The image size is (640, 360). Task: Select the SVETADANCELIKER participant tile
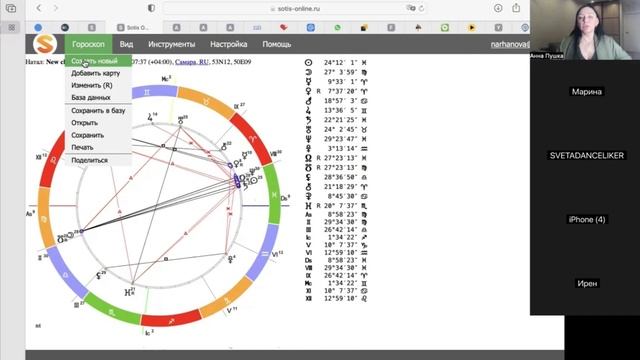pos(587,156)
